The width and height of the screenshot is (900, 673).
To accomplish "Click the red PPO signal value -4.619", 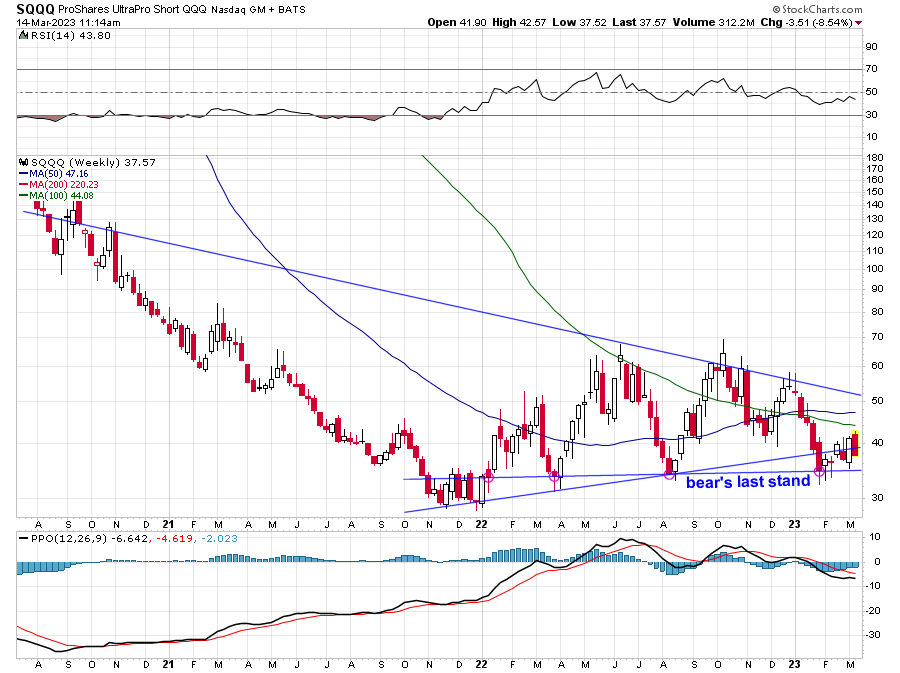I will (174, 539).
